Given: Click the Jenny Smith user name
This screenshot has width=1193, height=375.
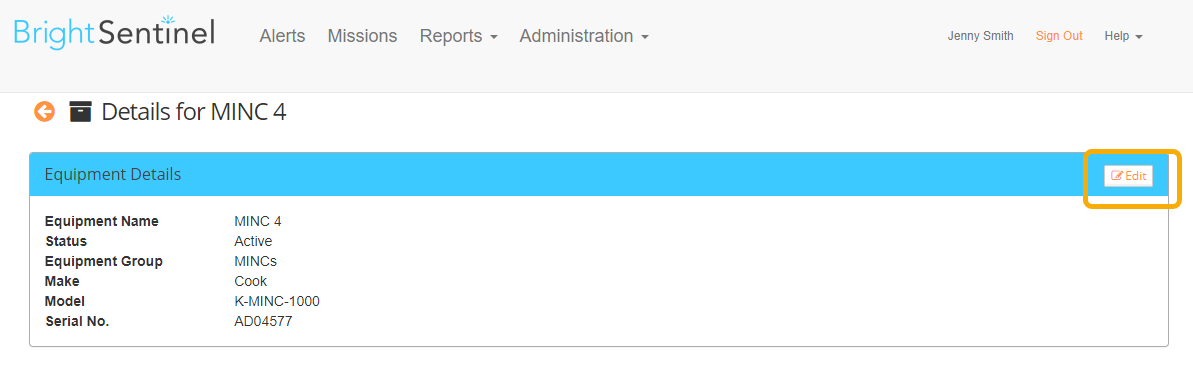Looking at the screenshot, I should click(x=980, y=36).
